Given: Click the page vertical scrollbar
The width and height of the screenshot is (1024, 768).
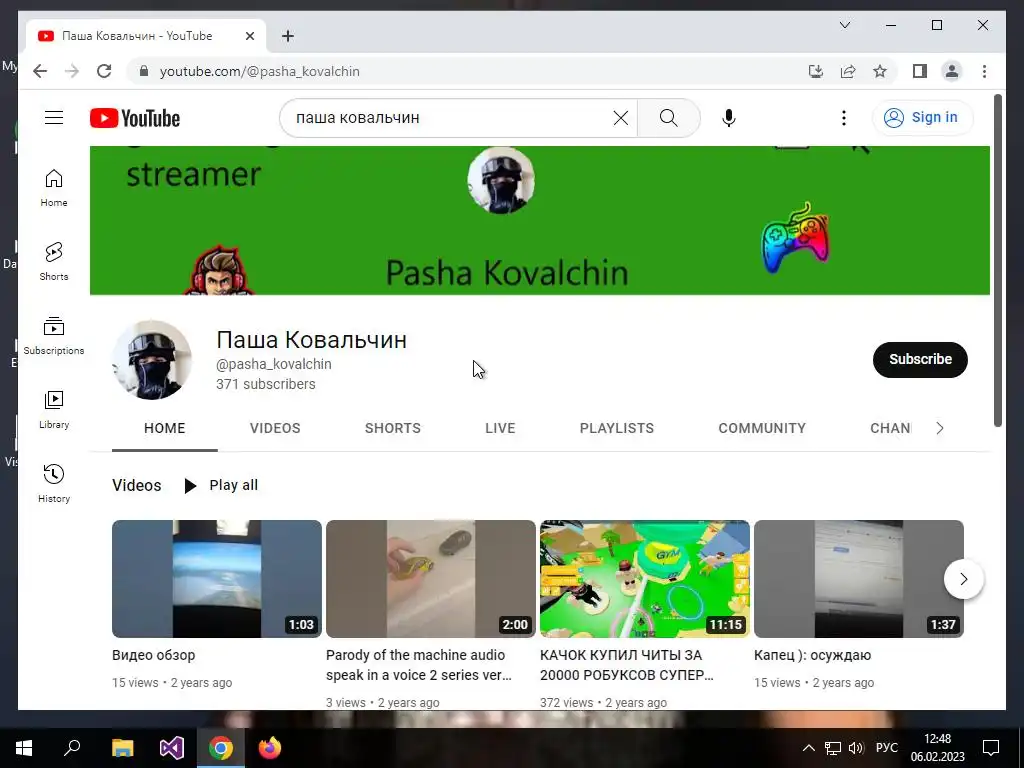Looking at the screenshot, I should coord(997,261).
